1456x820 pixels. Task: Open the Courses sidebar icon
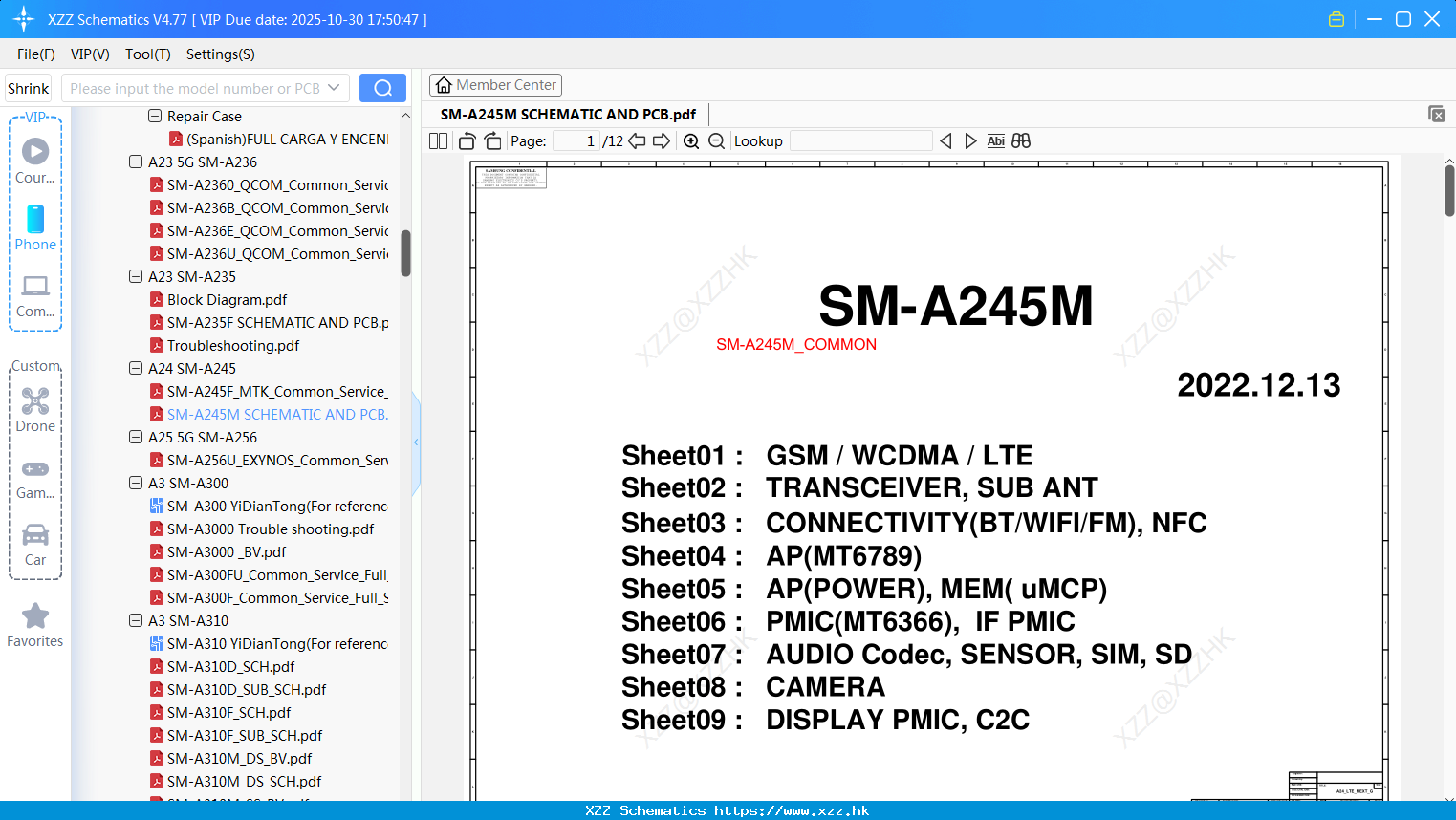35,160
